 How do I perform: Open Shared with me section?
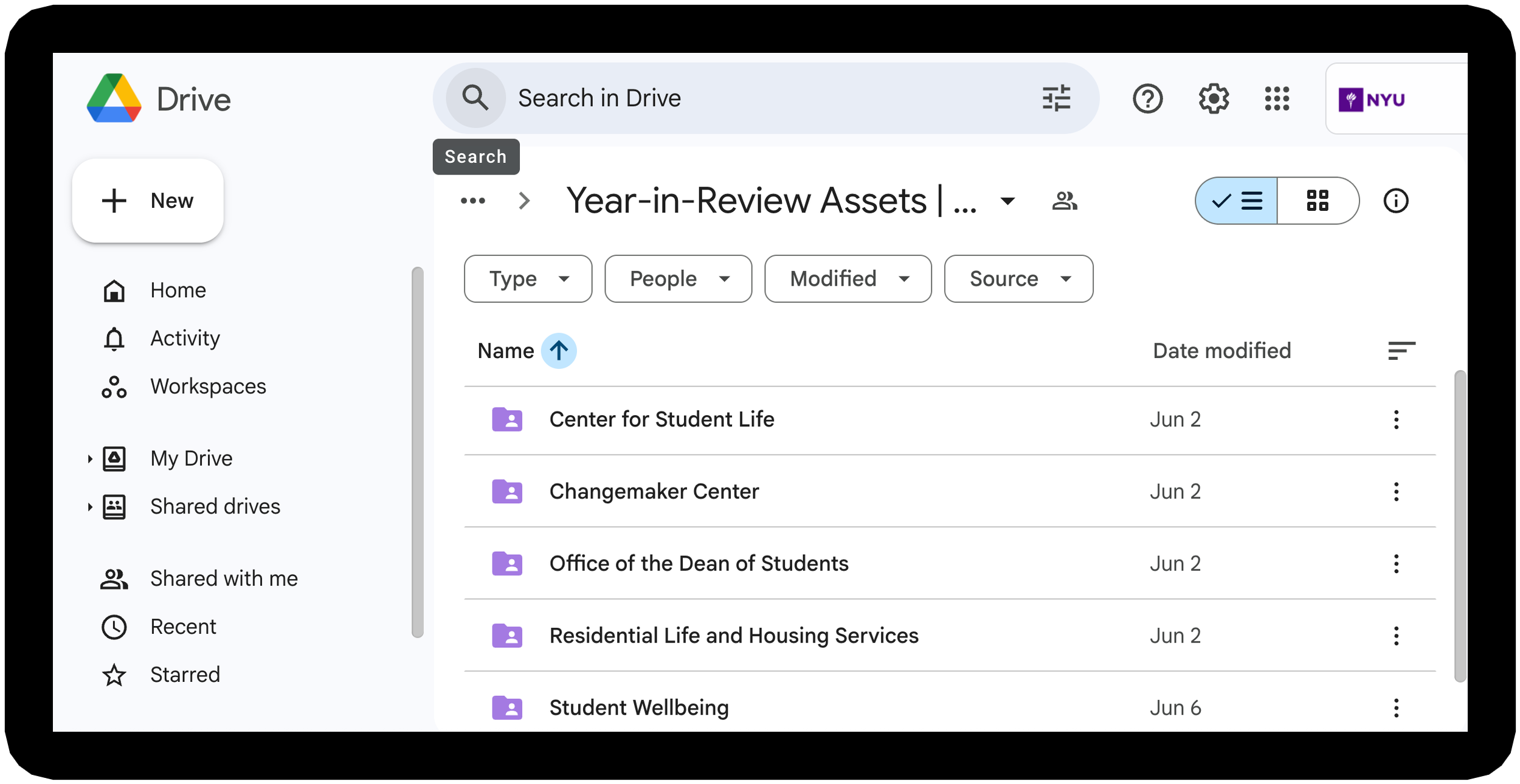click(x=224, y=578)
